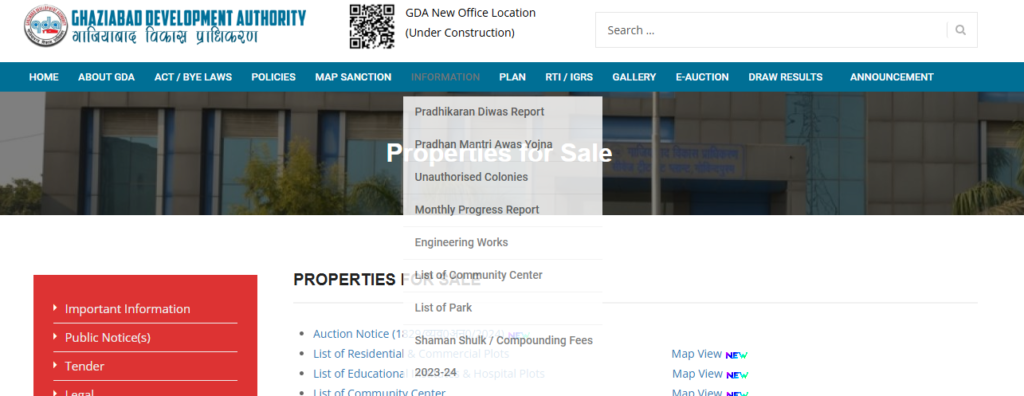Open the MAP SANCTION menu
Viewport: 1024px width, 396px height.
point(353,77)
